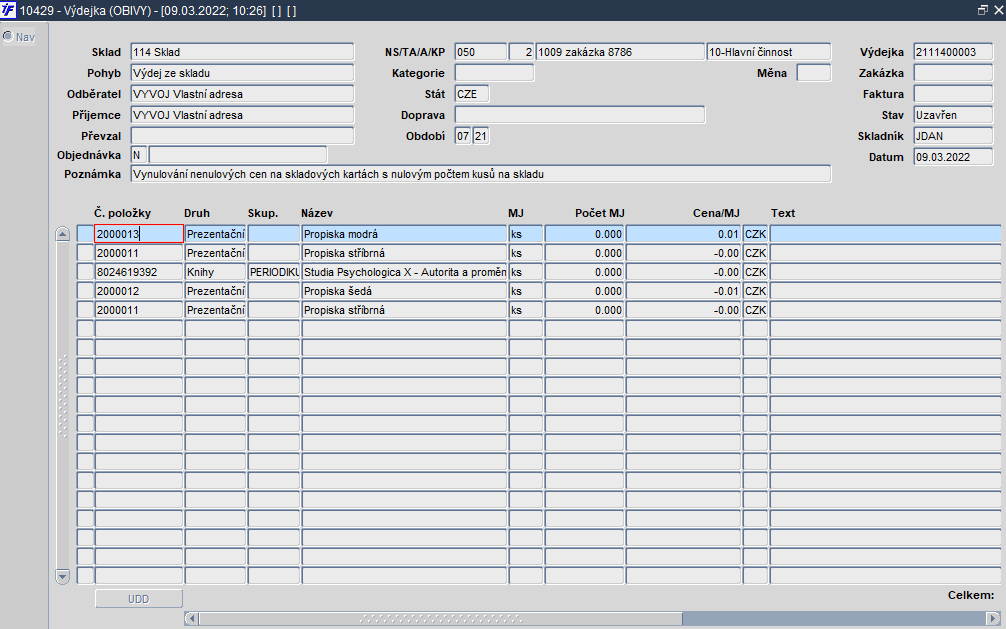Click the row selector of Propiska modrá row

point(85,234)
